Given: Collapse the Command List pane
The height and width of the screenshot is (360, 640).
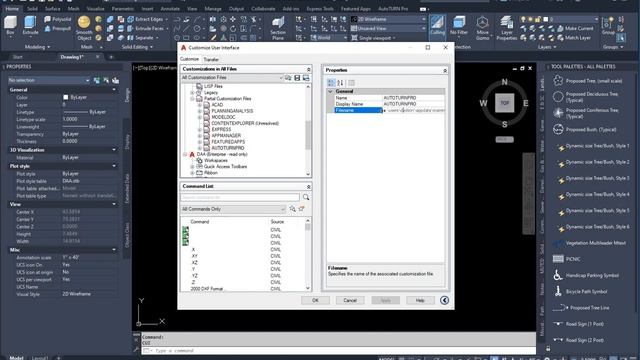Looking at the screenshot, I should coord(309,187).
